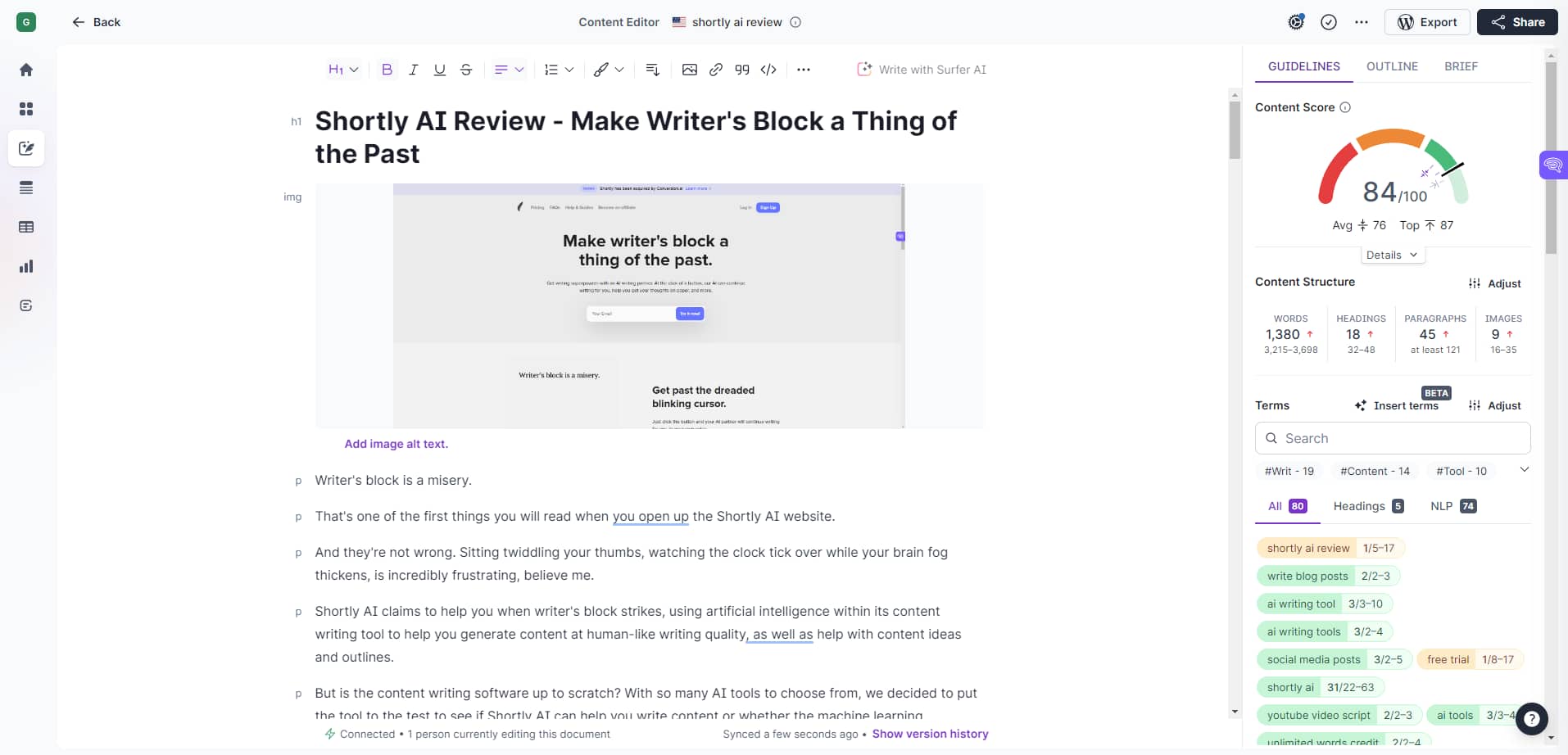Viewport: 1568px width, 755px height.
Task: Switch to the OUTLINE tab
Action: 1392,66
